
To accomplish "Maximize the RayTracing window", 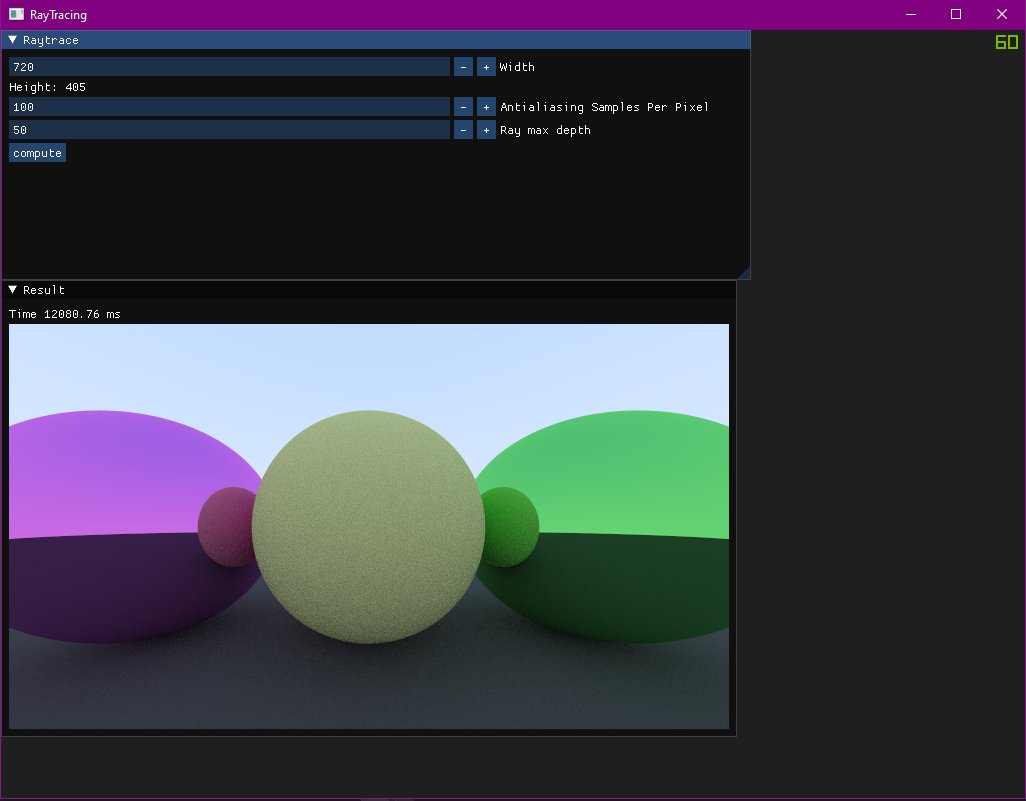I will click(x=956, y=14).
